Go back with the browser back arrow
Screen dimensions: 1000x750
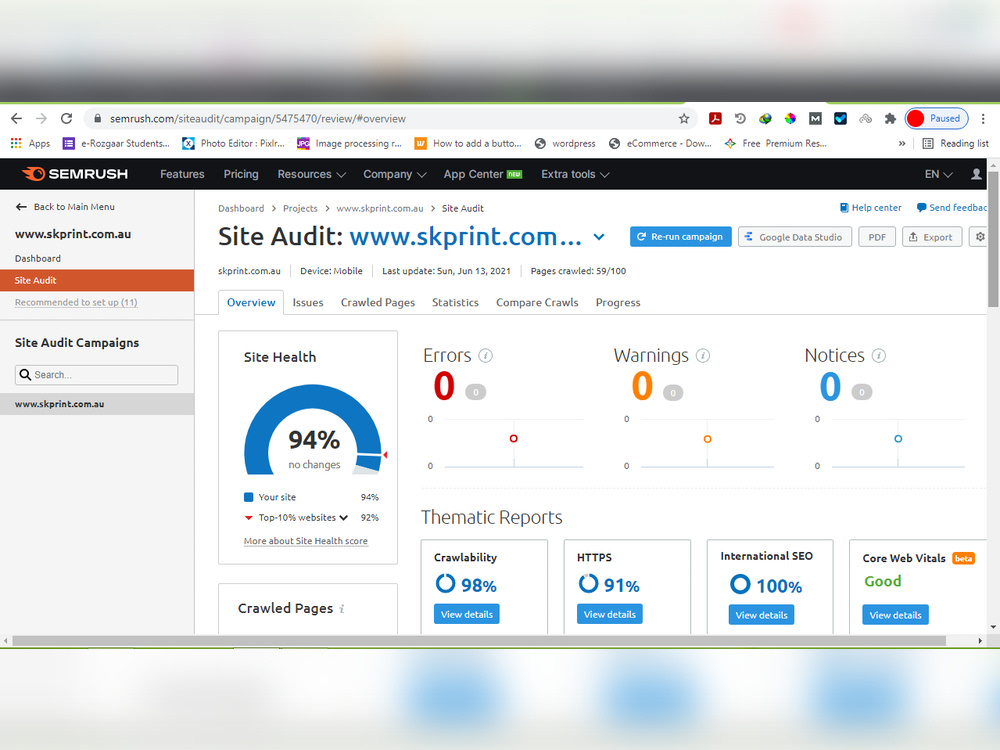click(17, 119)
